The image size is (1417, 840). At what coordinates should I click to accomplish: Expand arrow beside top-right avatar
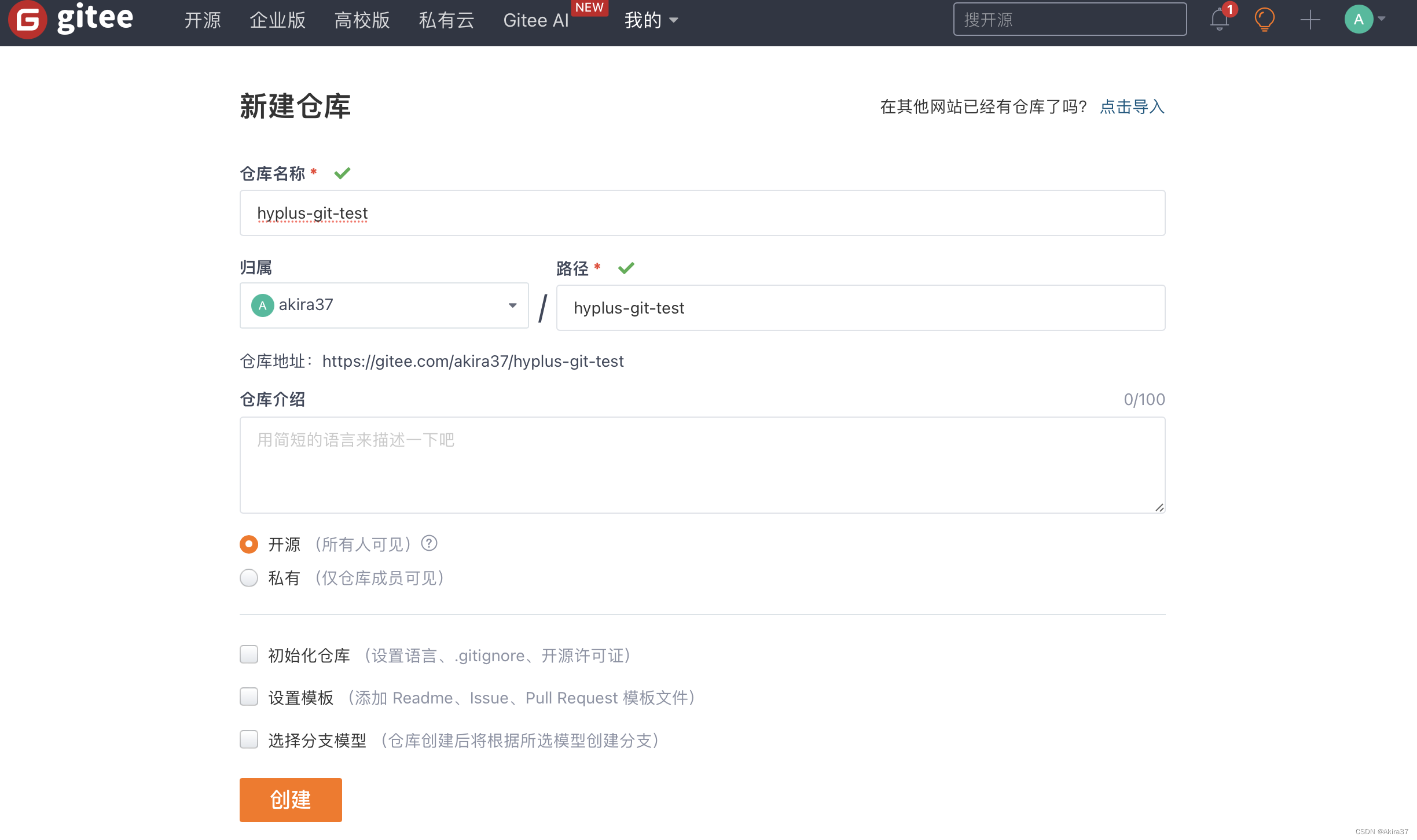[1382, 19]
